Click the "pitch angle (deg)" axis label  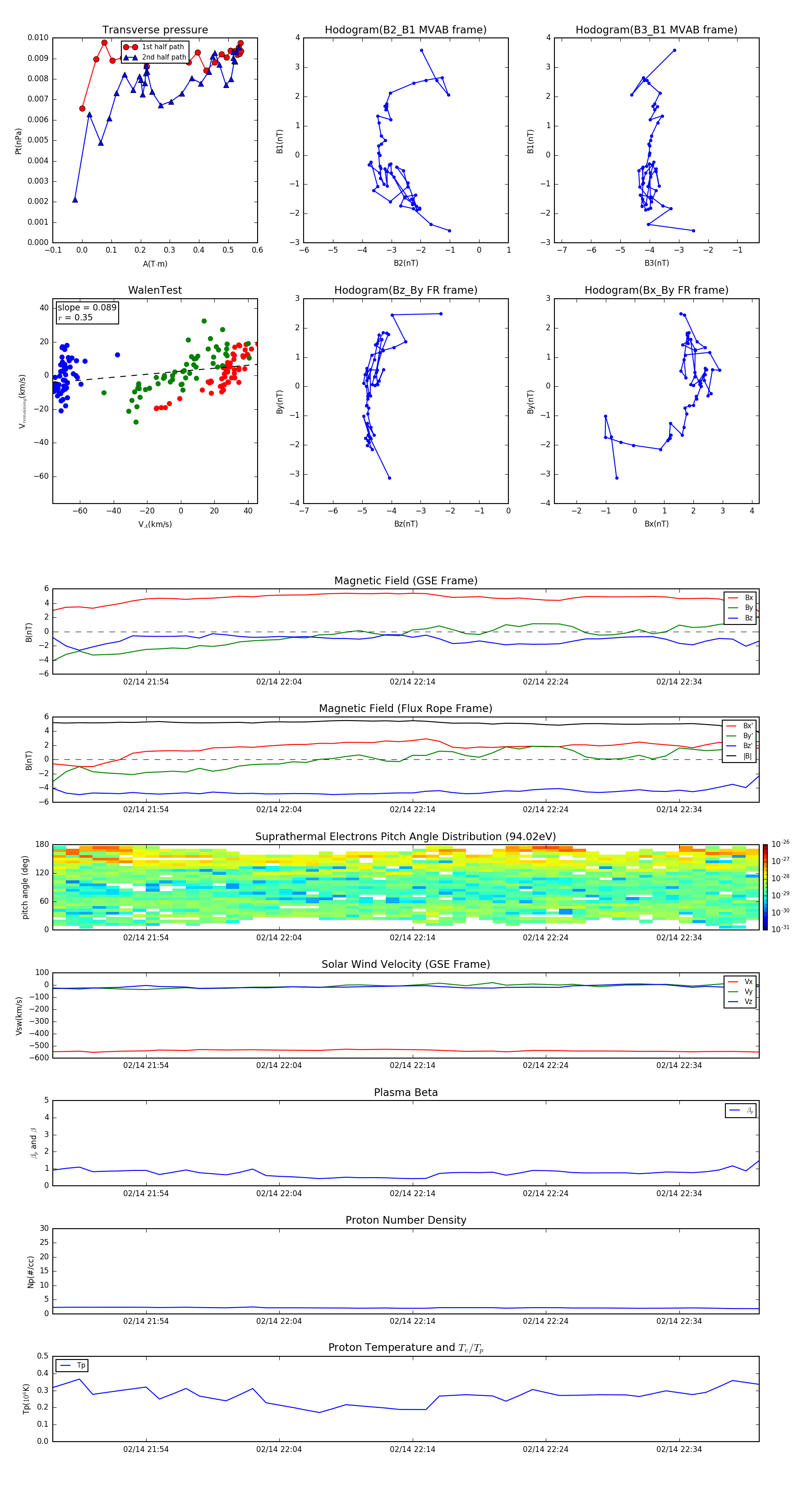coord(25,887)
